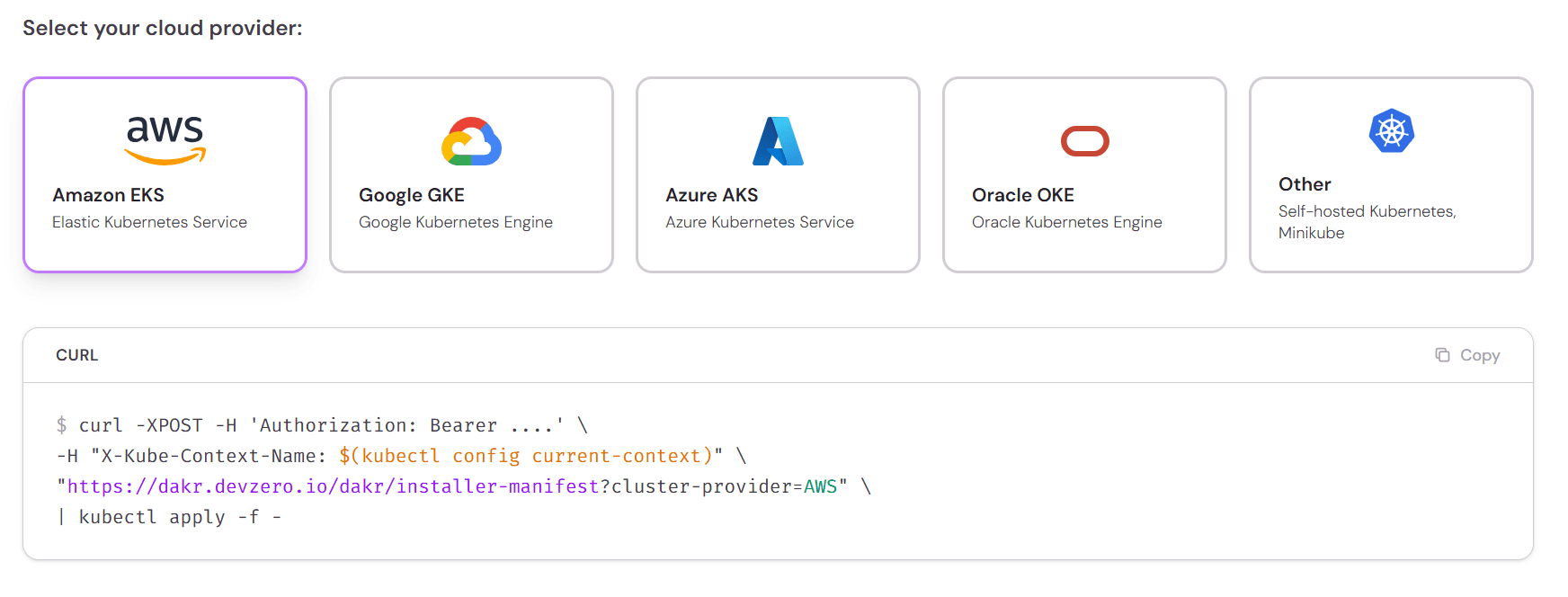The height and width of the screenshot is (597, 1568).
Task: Pick the Azure AKS title
Action: [712, 195]
